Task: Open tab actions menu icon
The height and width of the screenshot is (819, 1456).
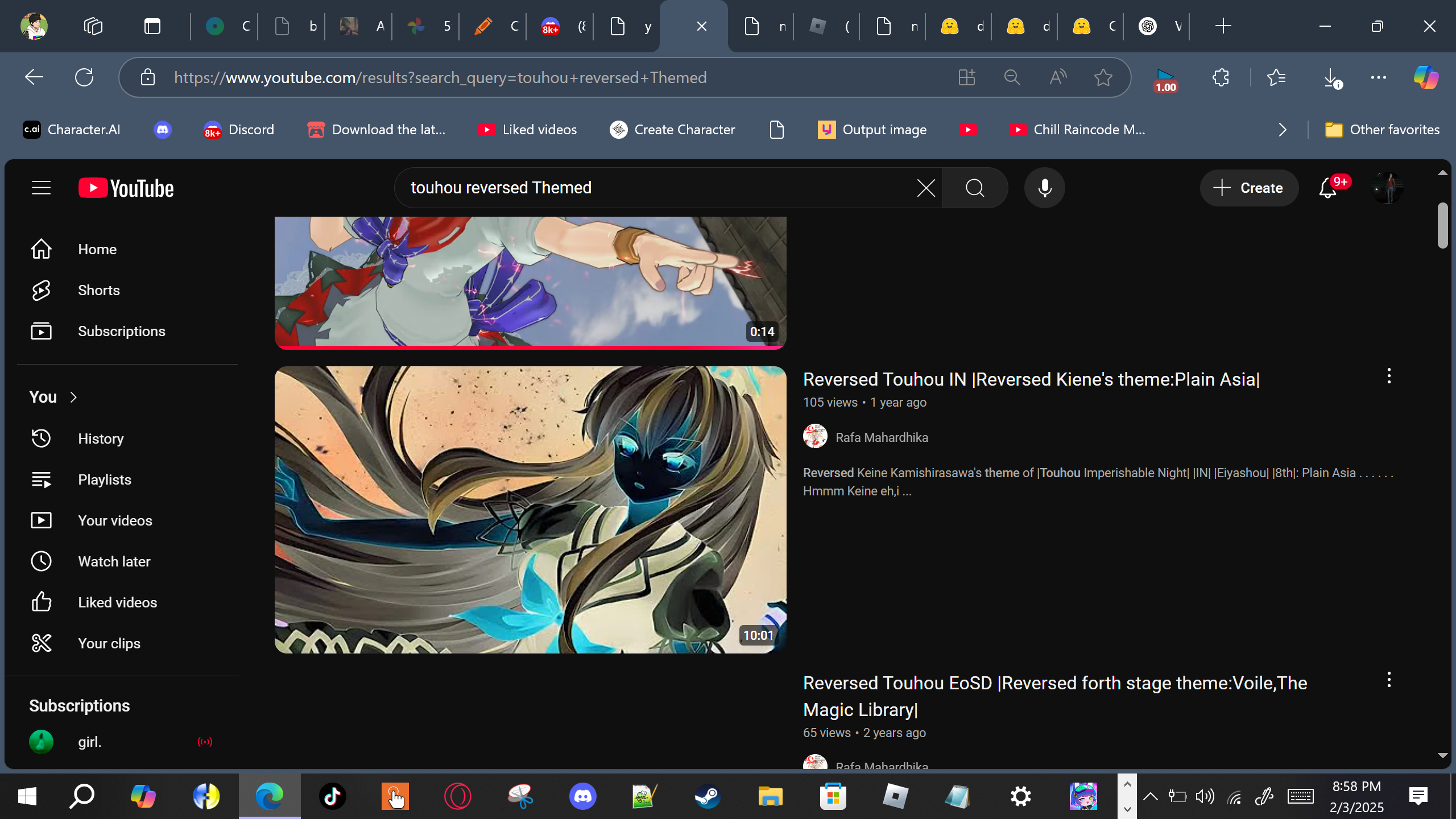Action: (x=152, y=26)
